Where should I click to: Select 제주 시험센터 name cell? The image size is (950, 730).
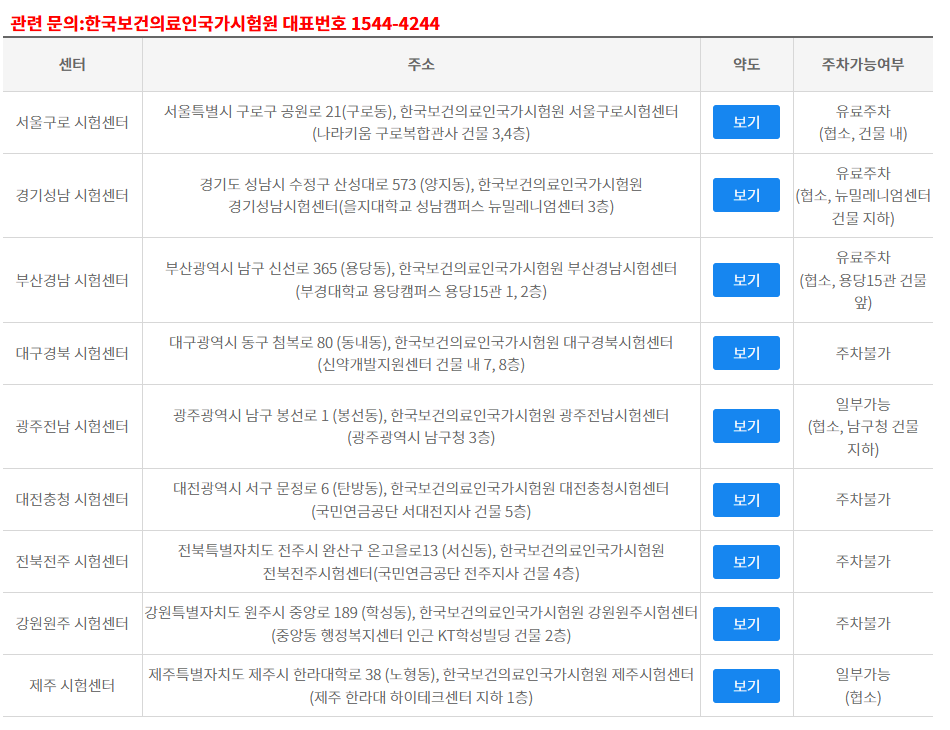point(72,686)
